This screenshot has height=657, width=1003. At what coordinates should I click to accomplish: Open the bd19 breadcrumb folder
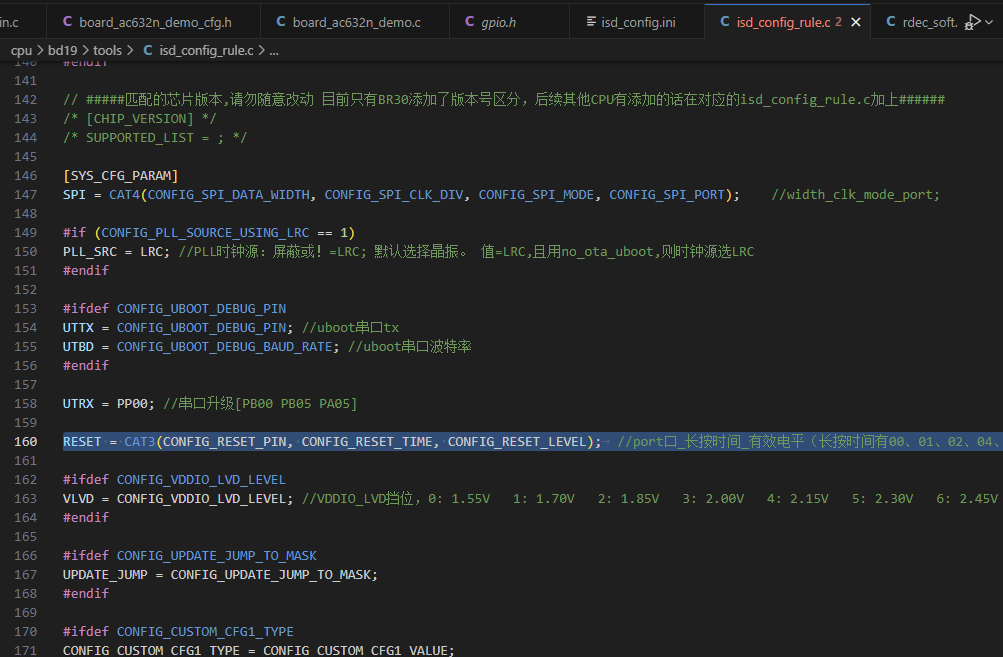coord(62,51)
